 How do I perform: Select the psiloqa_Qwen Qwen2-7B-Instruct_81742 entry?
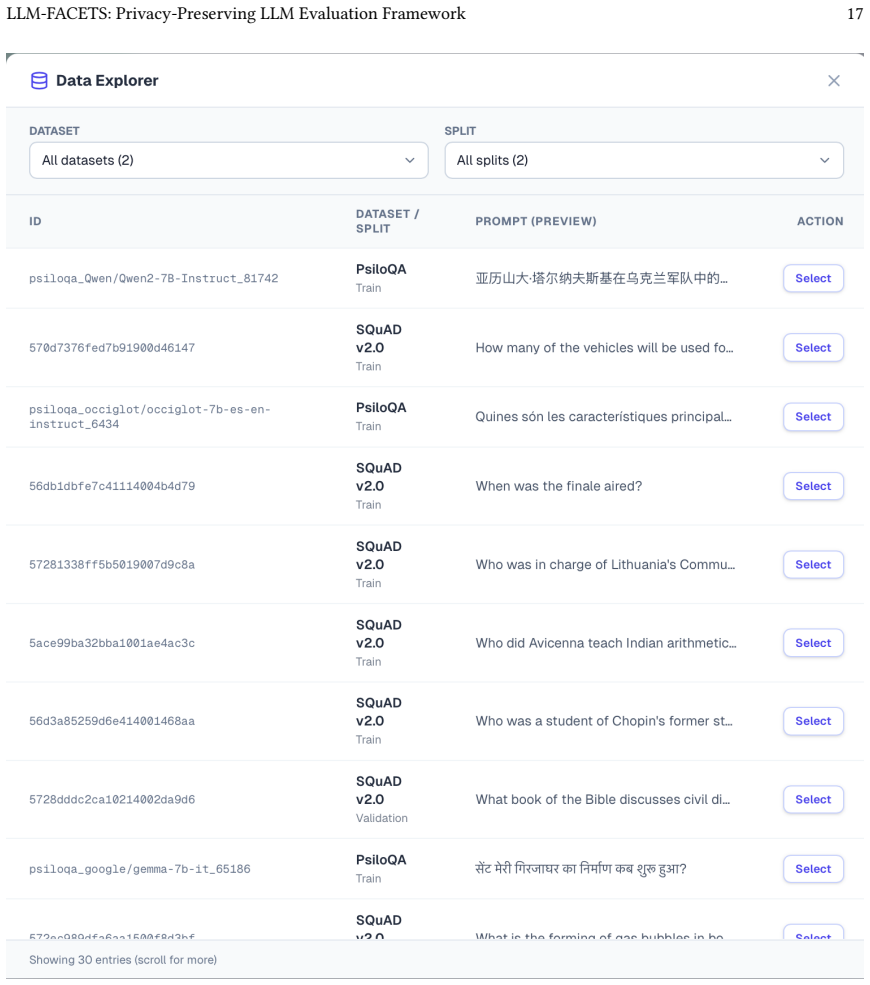pyautogui.click(x=813, y=278)
